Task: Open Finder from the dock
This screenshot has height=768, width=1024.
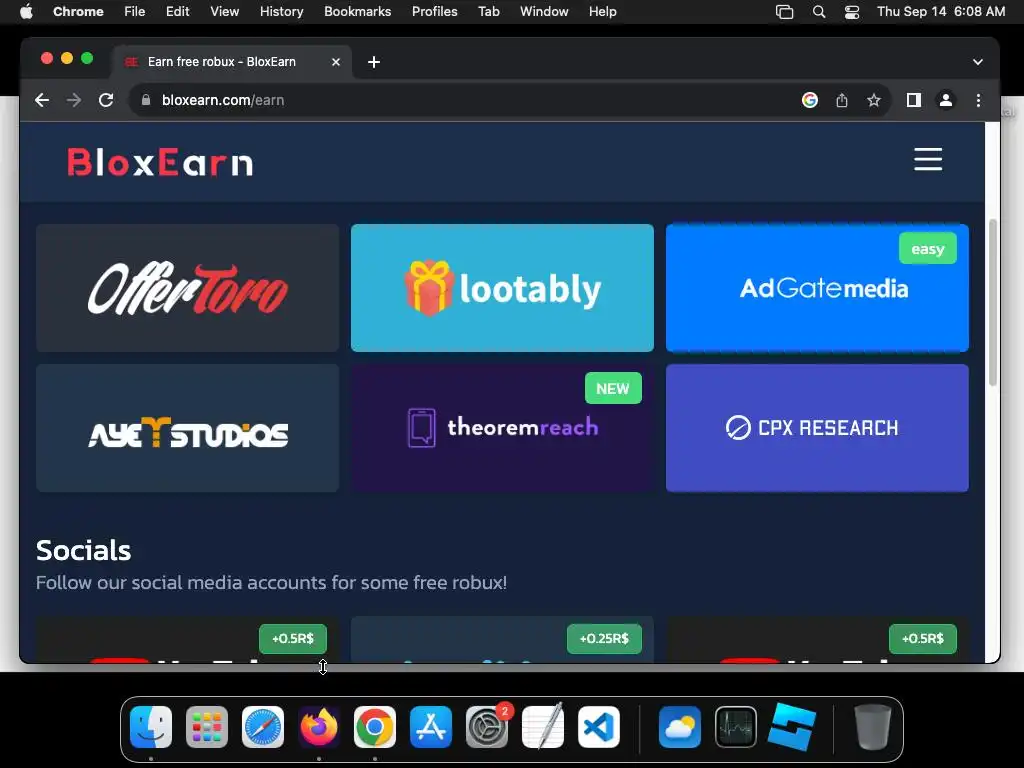Action: point(151,727)
